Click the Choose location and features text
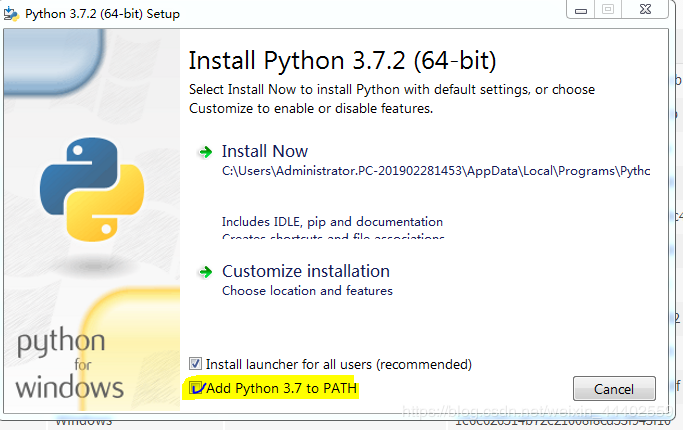 [x=307, y=291]
